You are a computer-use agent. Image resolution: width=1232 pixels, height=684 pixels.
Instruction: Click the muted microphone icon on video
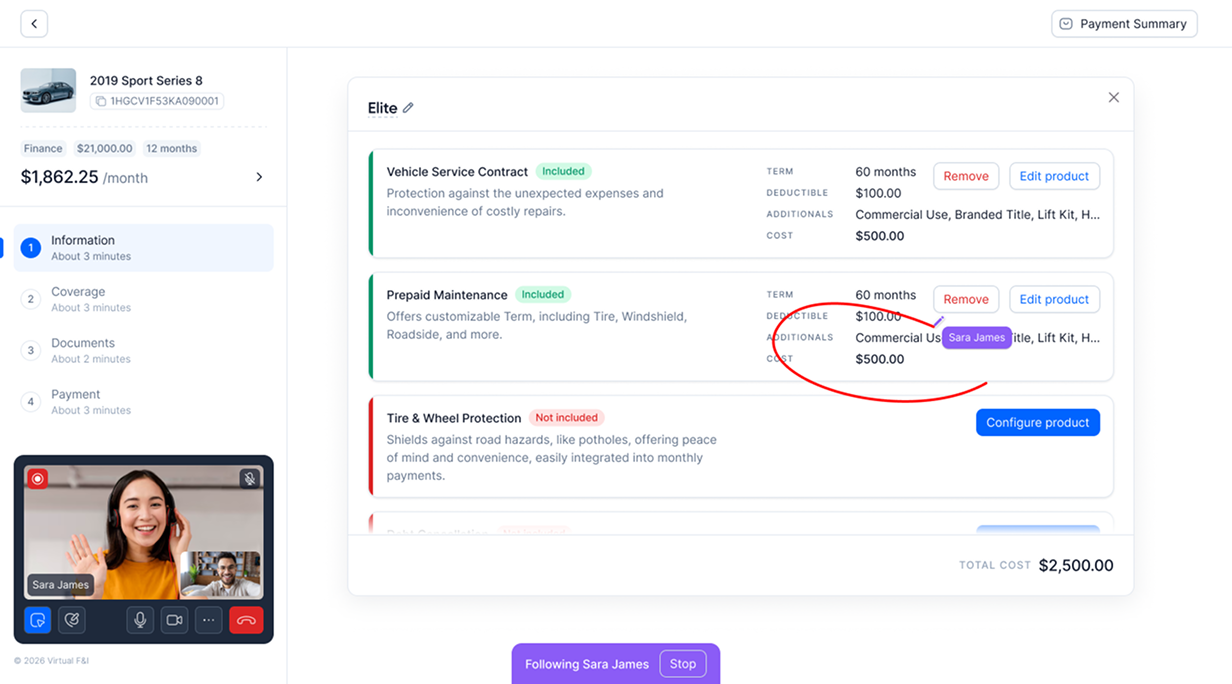(250, 479)
